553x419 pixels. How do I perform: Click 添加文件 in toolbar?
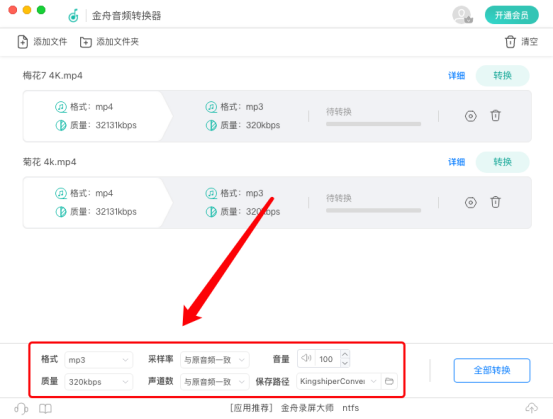pyautogui.click(x=42, y=42)
